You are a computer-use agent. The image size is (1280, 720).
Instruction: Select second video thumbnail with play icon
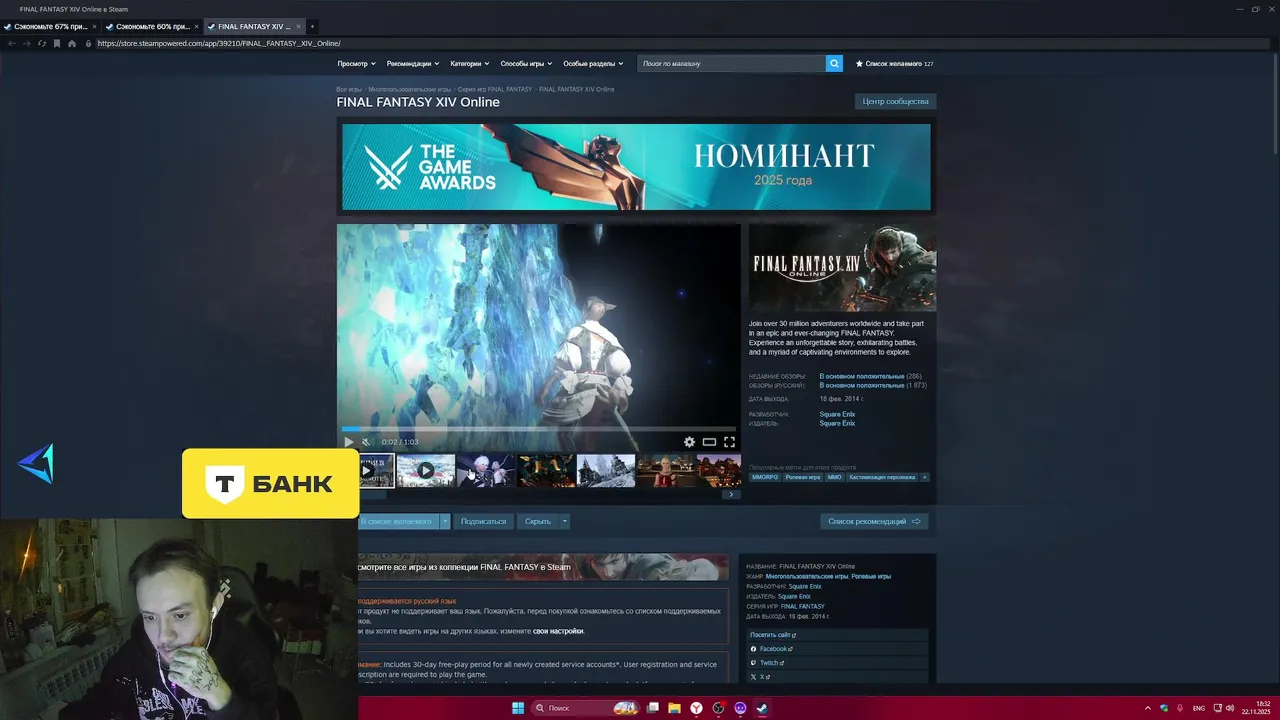pos(426,470)
